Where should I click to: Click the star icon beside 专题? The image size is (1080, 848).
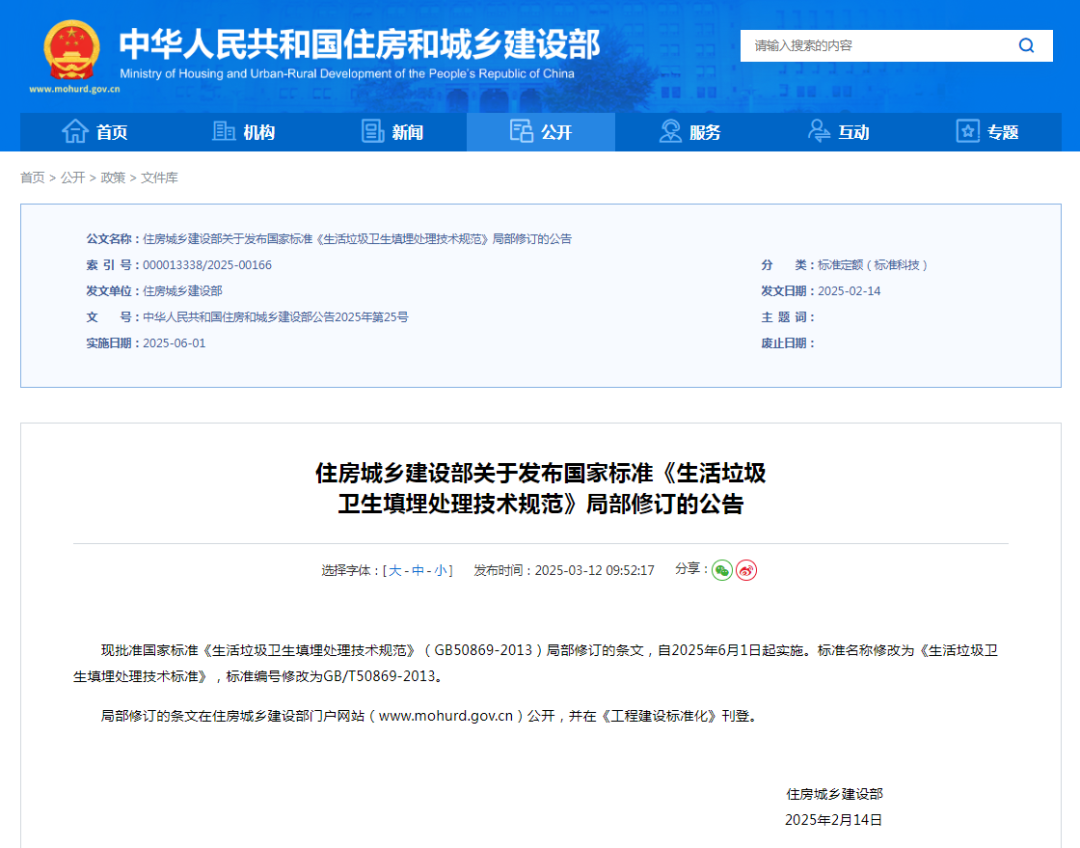coord(967,132)
